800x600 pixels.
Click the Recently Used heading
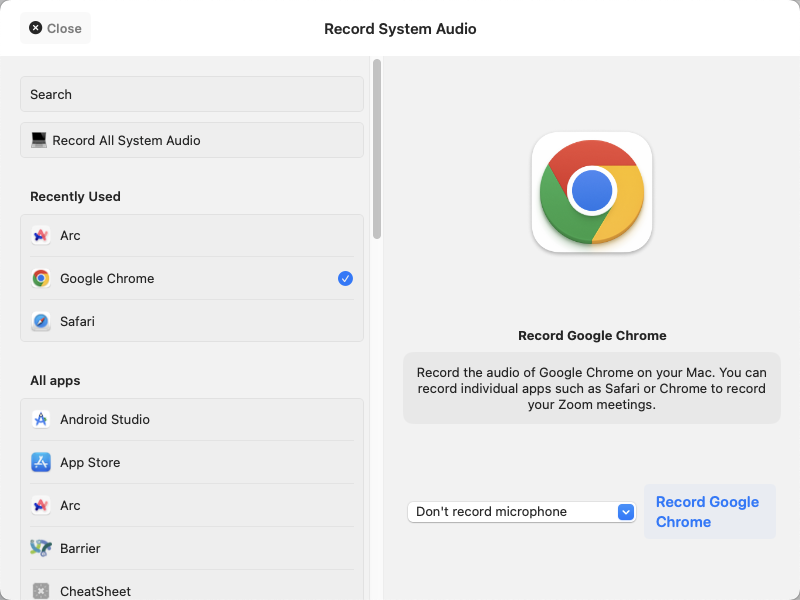tap(76, 196)
